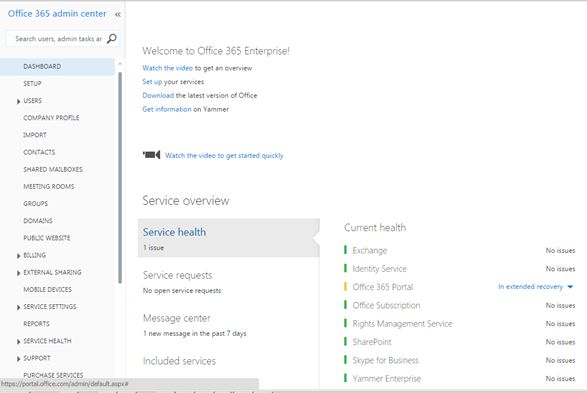
Task: Click the Set up services link
Action: click(x=152, y=82)
